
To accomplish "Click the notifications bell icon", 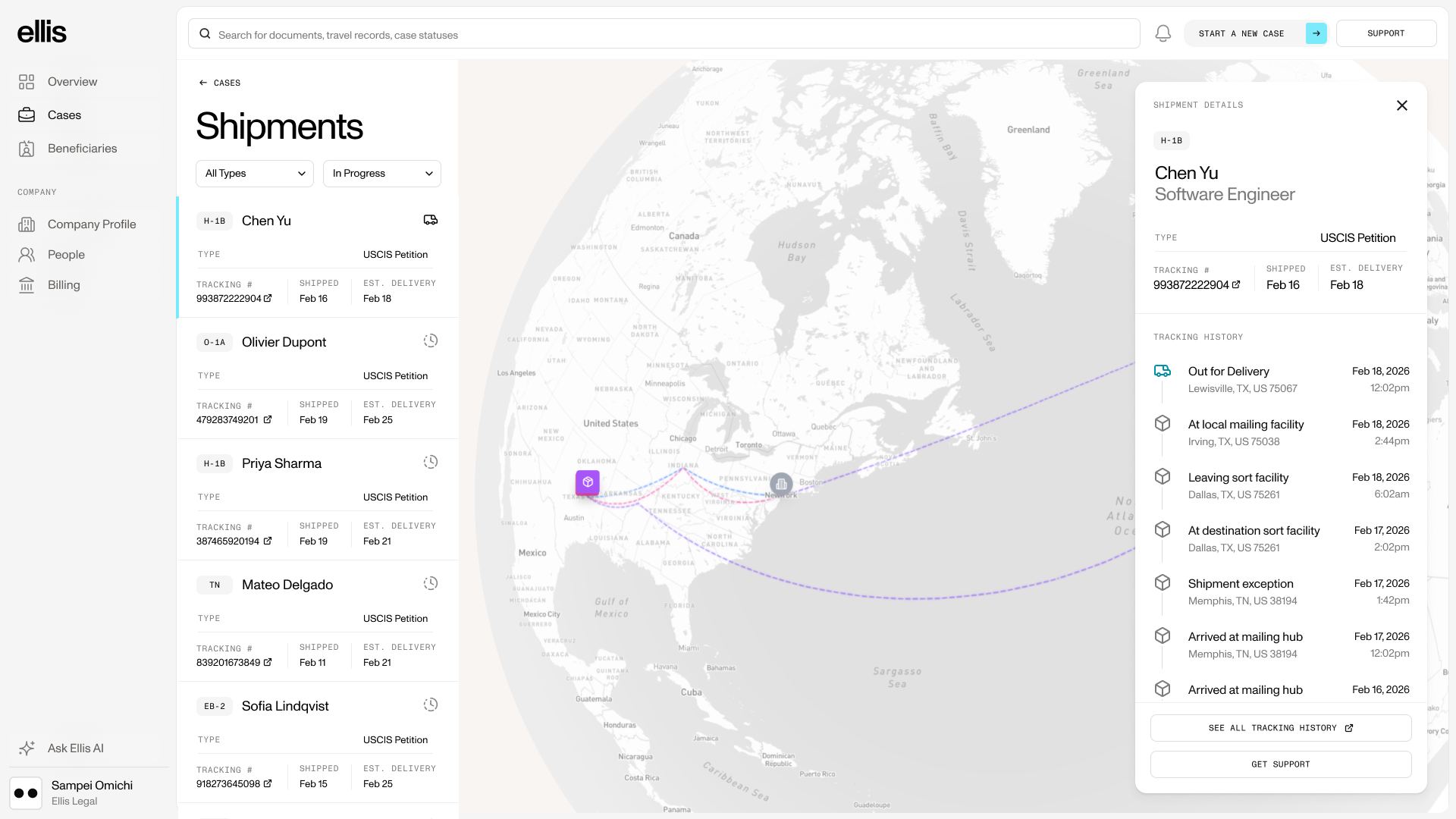I will click(1163, 33).
